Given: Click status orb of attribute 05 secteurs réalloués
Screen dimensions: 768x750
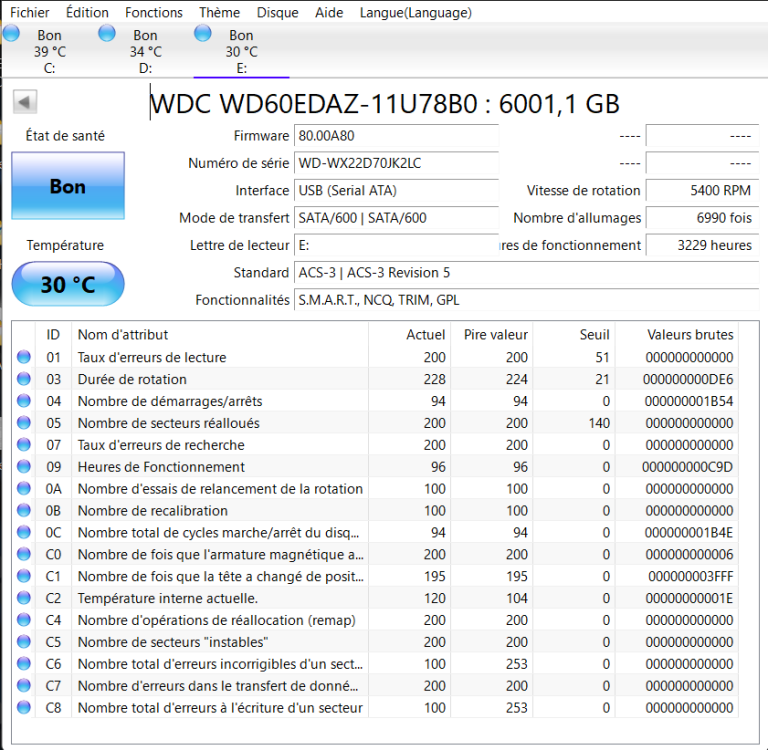Looking at the screenshot, I should point(24,423).
